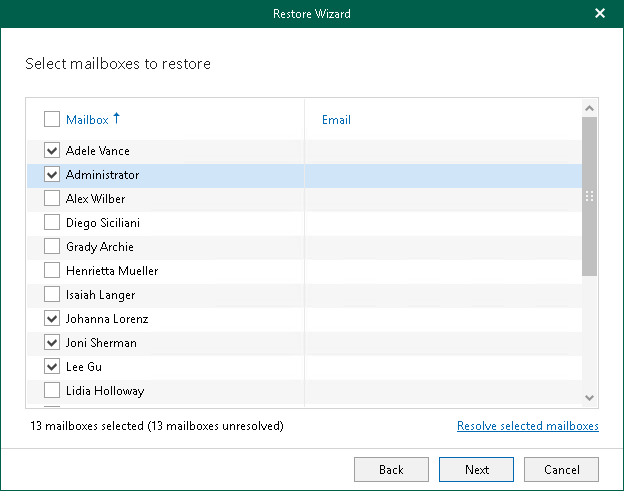Click the scroll up arrow

(589, 108)
